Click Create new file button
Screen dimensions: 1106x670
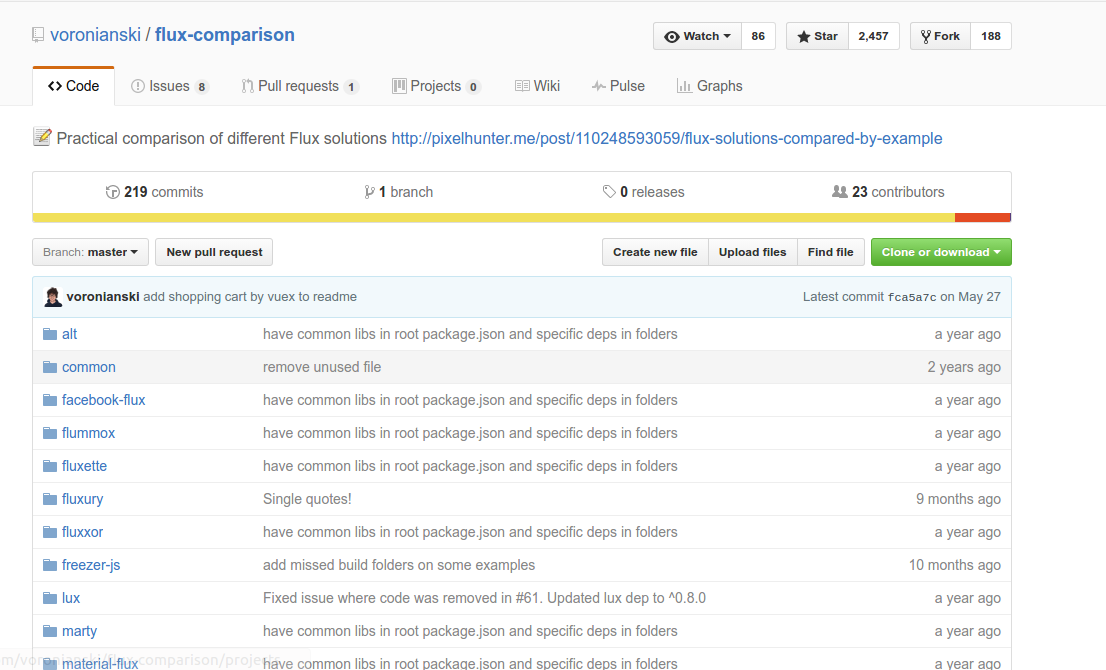(x=655, y=252)
